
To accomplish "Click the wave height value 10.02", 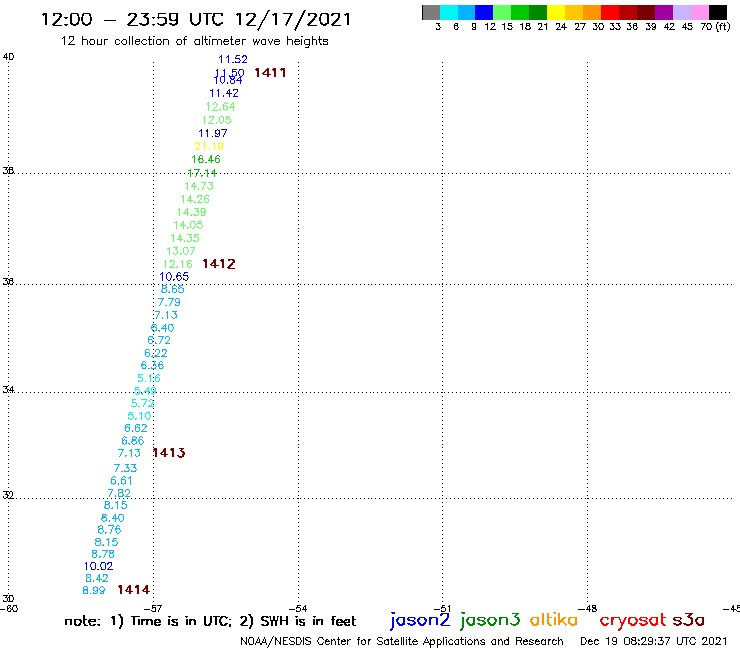I will [99, 566].
